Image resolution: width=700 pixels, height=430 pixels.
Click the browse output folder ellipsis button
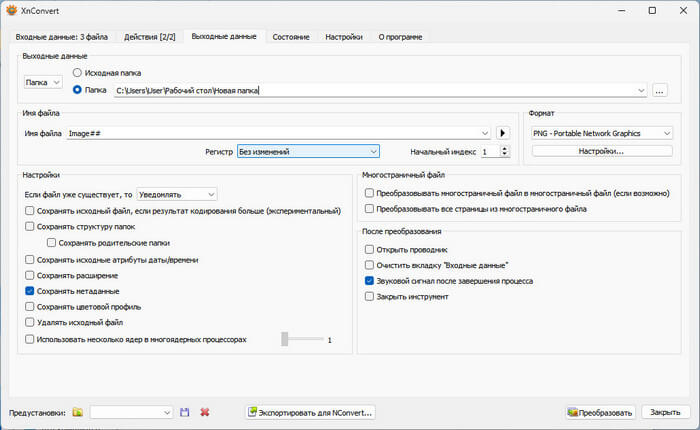pos(659,90)
